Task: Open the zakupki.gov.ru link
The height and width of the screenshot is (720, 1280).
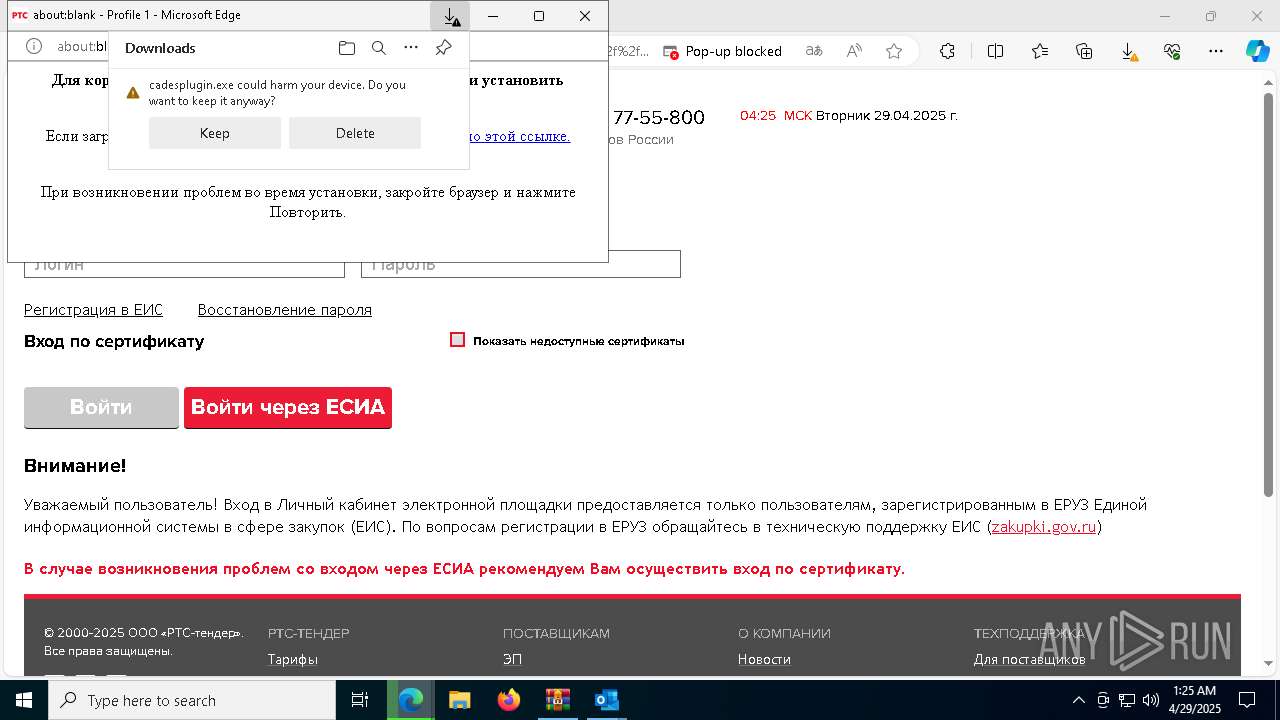Action: pos(1044,527)
